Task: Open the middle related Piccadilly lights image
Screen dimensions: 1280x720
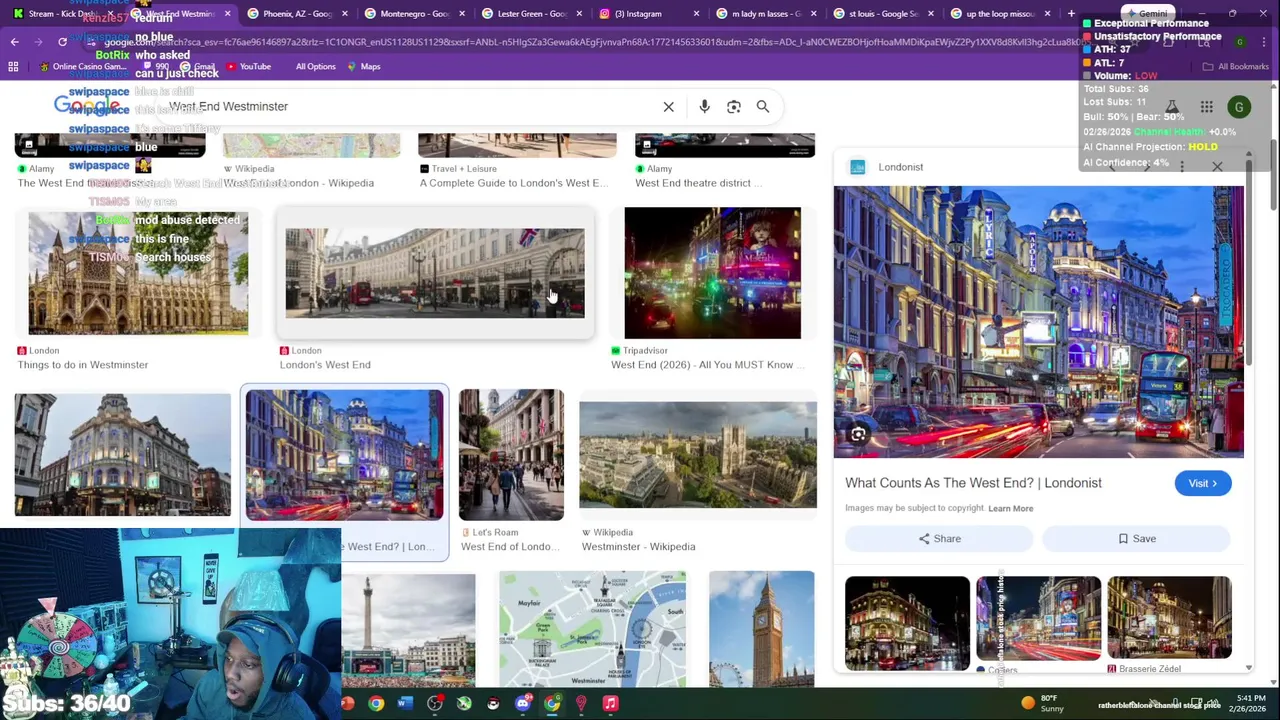Action: pos(1038,618)
